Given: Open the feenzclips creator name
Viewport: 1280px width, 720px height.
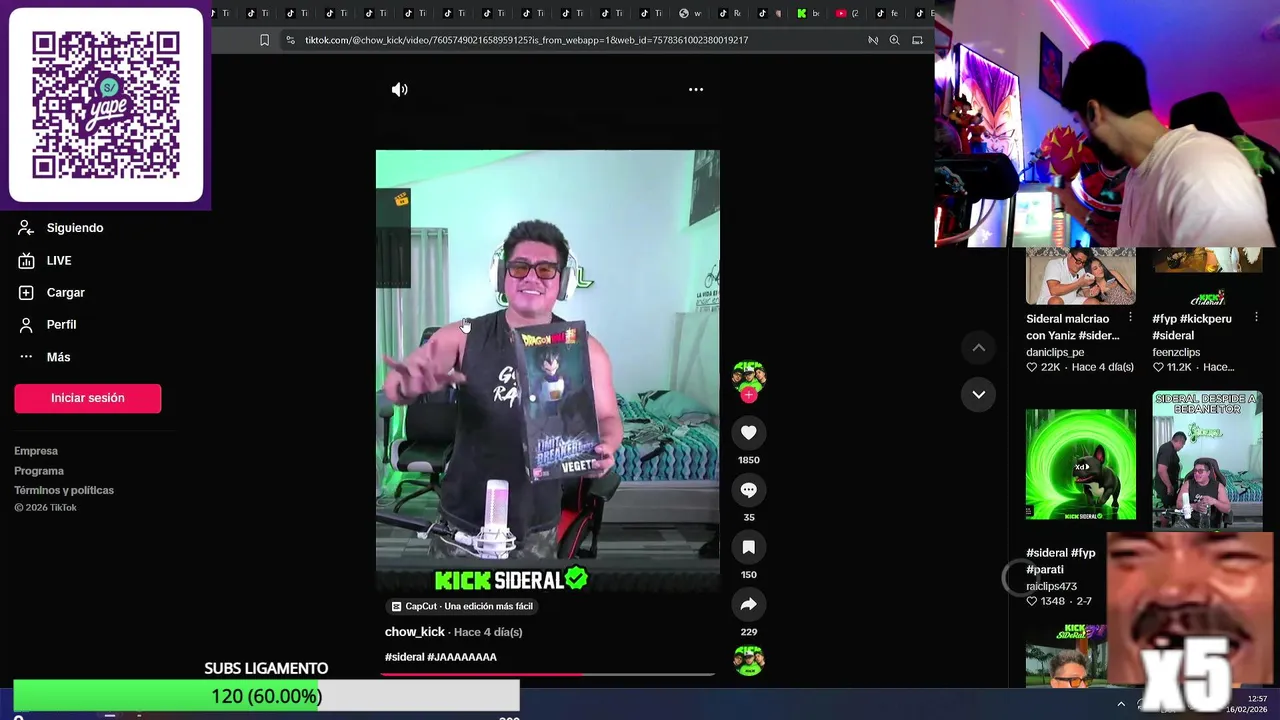Looking at the screenshot, I should click(1176, 352).
